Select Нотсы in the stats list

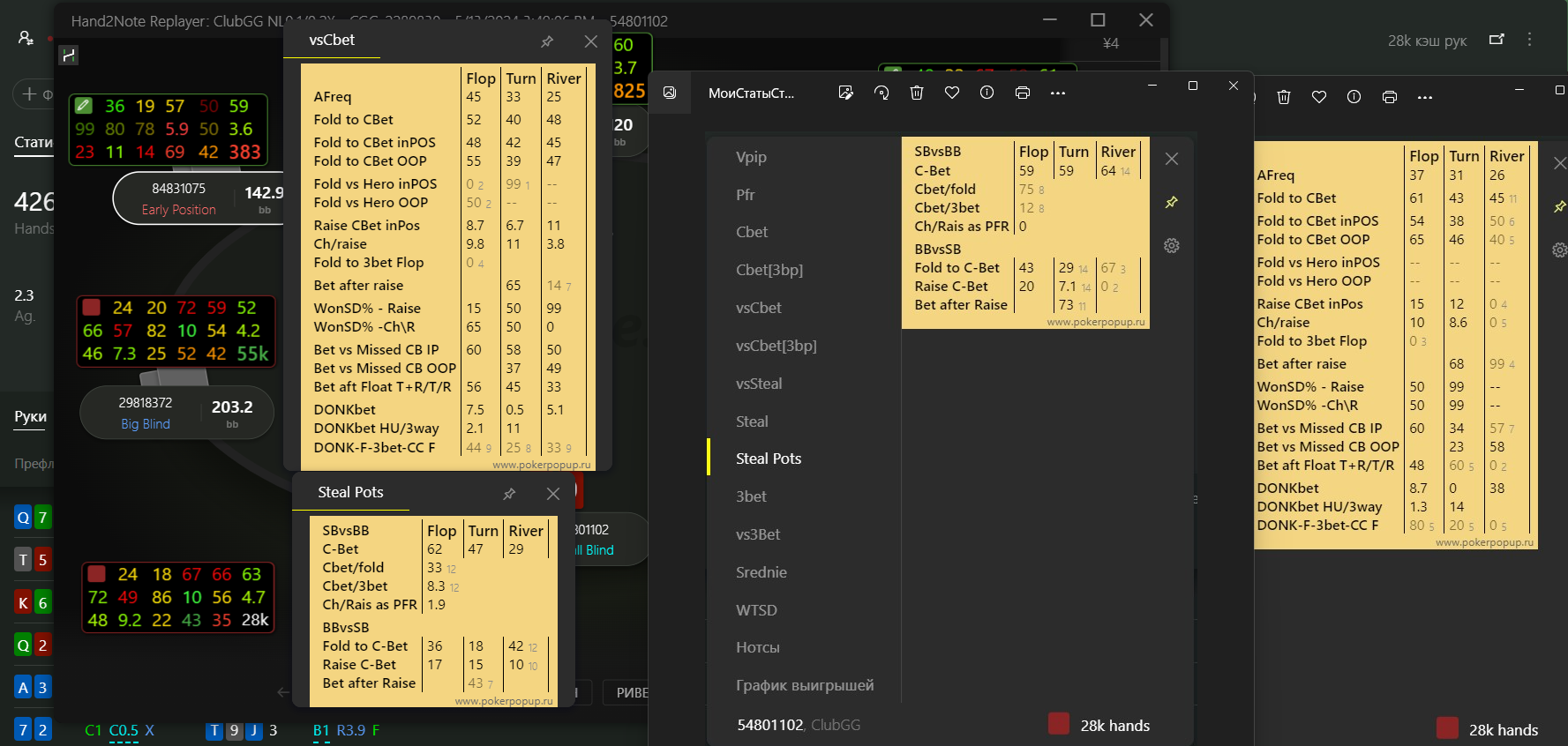click(758, 647)
